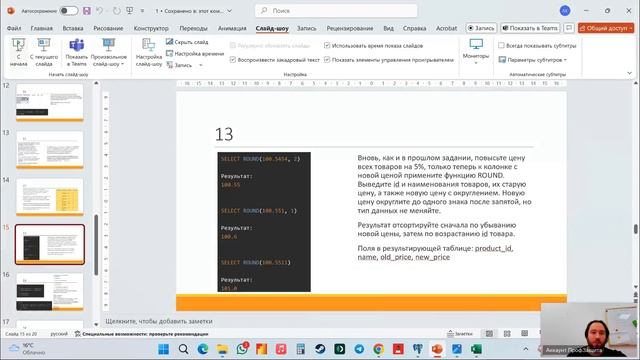Click the Record (Запись) ribbon button icon
Viewport: 640px width, 360px height.
coord(170,65)
